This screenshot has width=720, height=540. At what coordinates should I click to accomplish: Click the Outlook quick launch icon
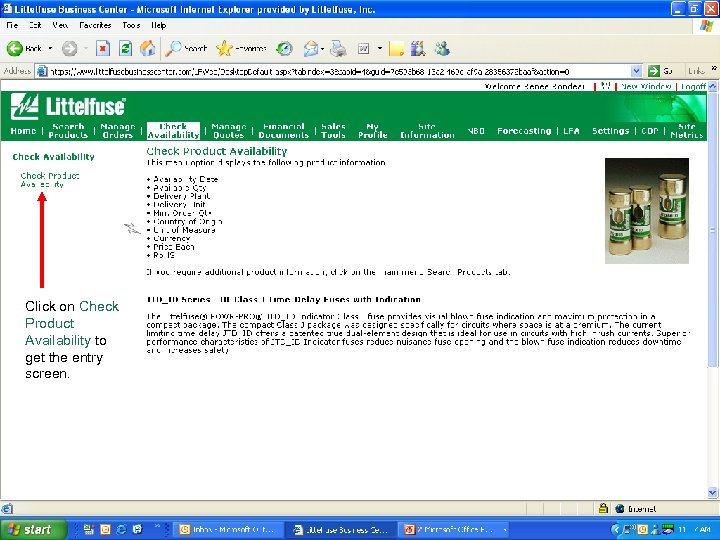(105, 529)
